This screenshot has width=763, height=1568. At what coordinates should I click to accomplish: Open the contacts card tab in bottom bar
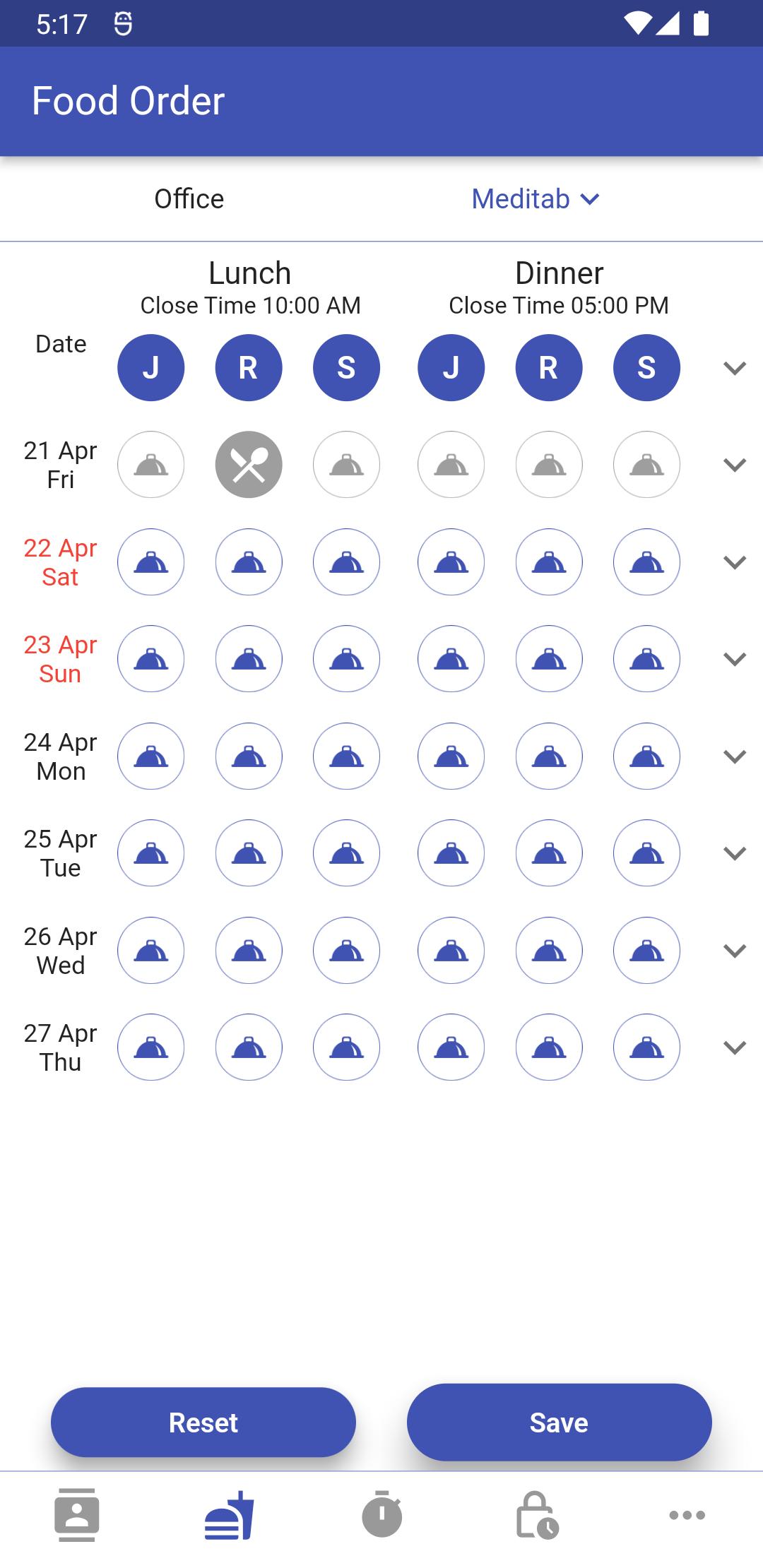coord(76,1514)
